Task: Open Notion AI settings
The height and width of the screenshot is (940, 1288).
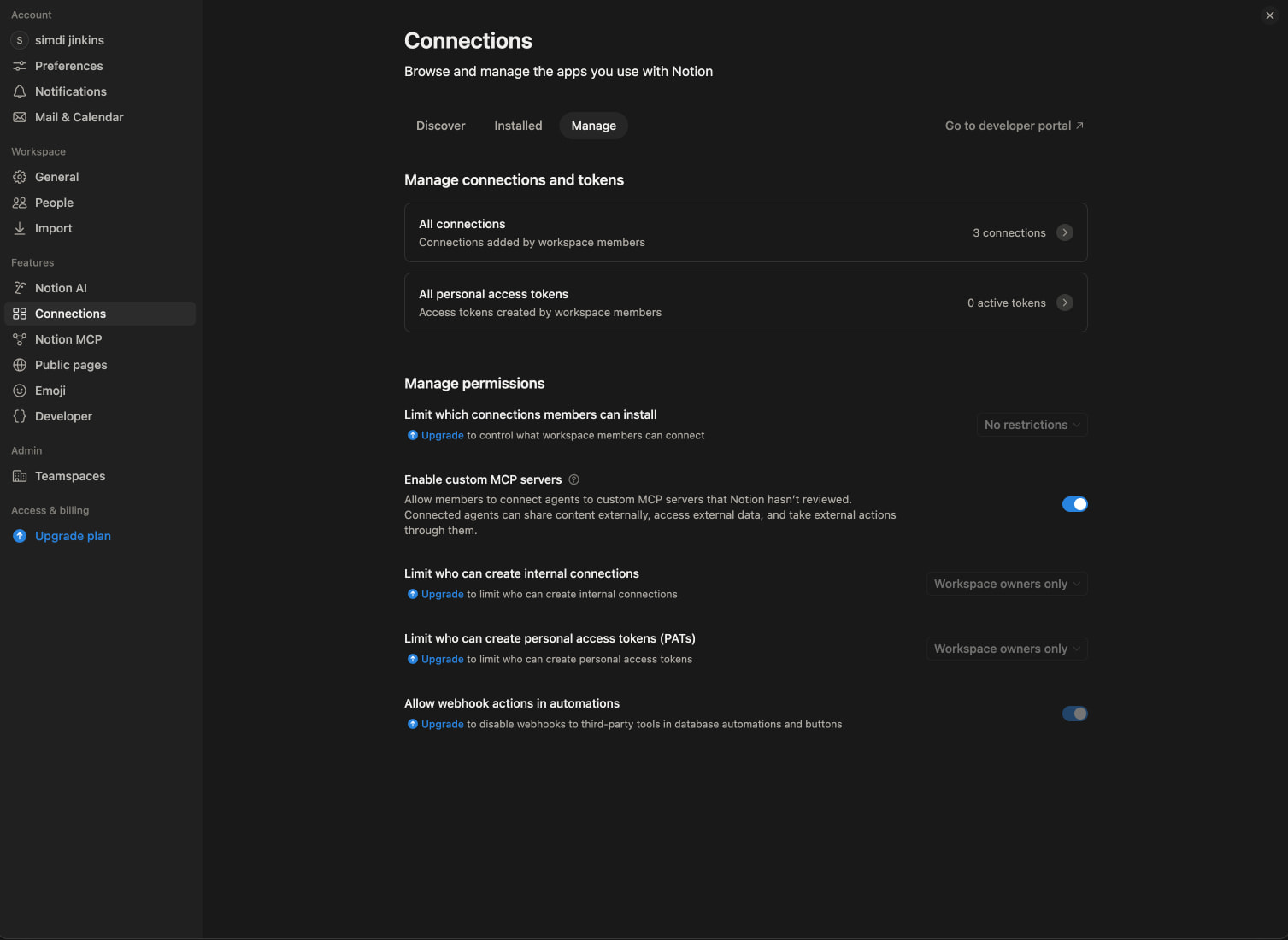Action: (x=100, y=288)
